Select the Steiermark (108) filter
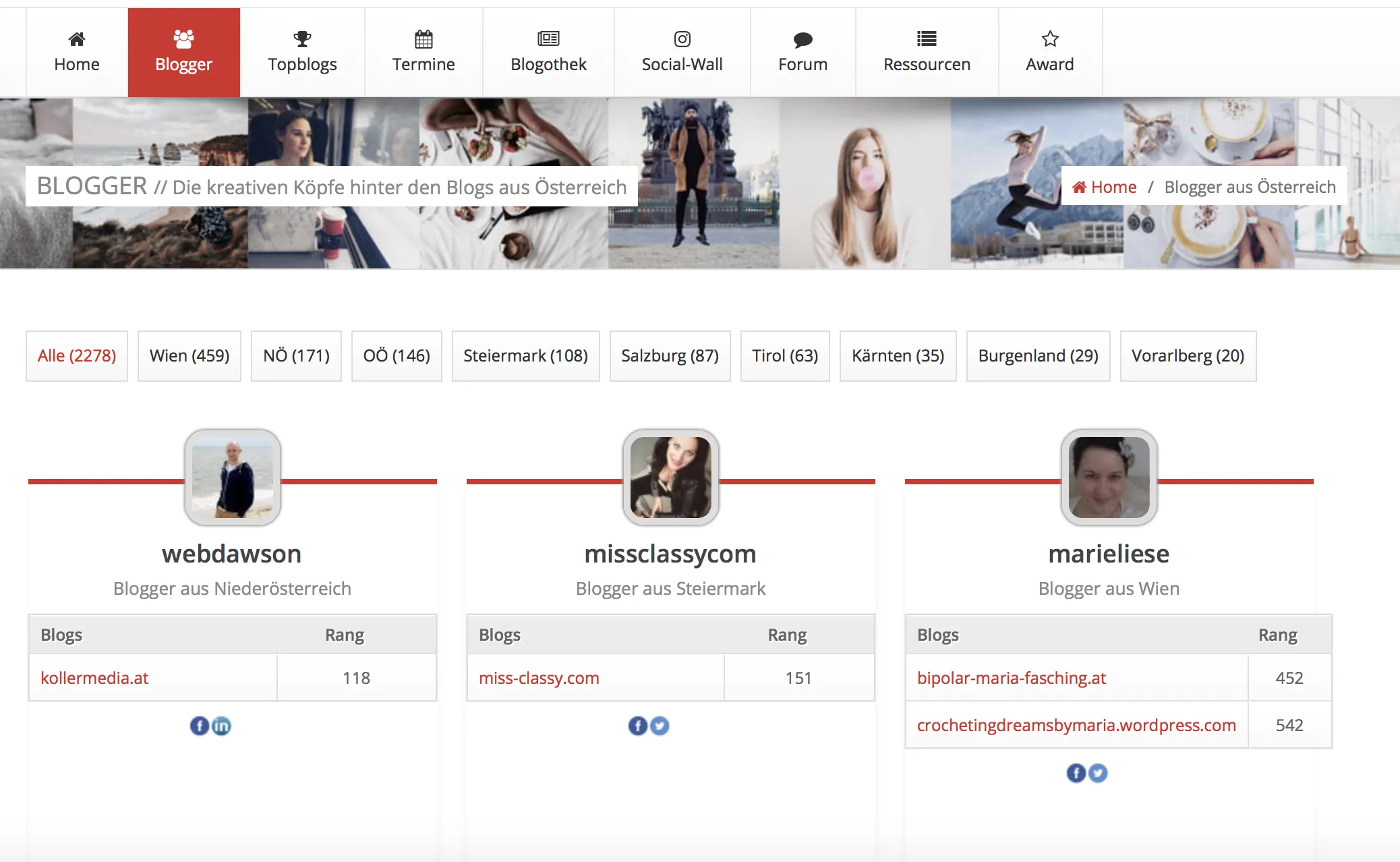The height and width of the screenshot is (862, 1400). 525,355
